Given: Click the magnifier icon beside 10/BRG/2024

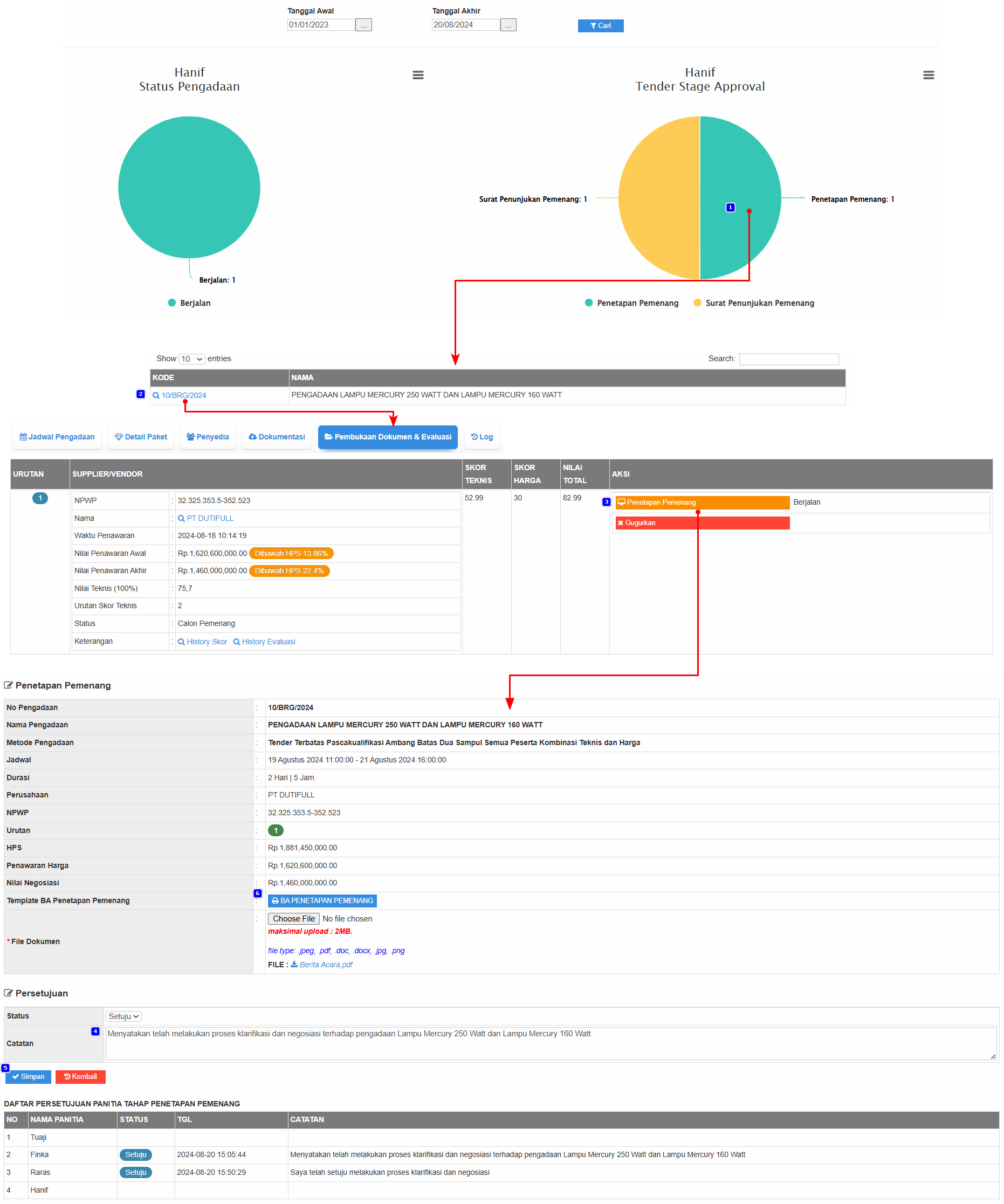Looking at the screenshot, I should pyautogui.click(x=156, y=395).
